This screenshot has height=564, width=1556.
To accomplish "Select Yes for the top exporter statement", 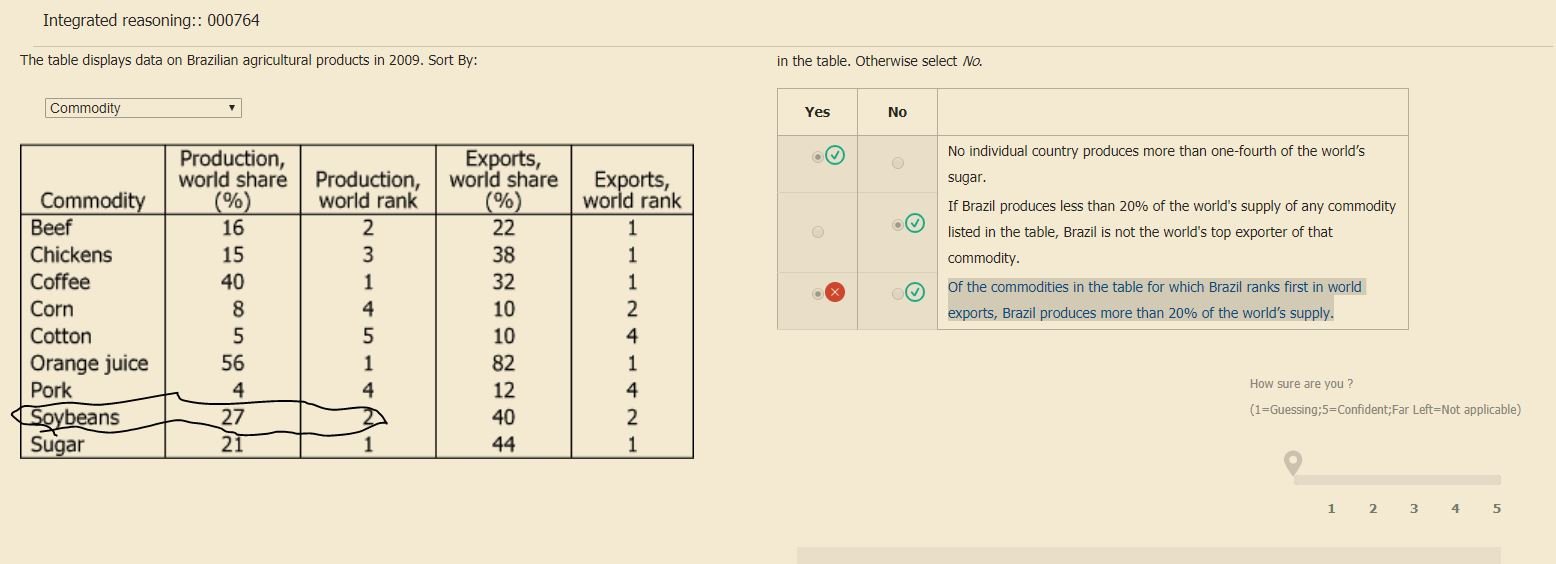I will tap(818, 232).
